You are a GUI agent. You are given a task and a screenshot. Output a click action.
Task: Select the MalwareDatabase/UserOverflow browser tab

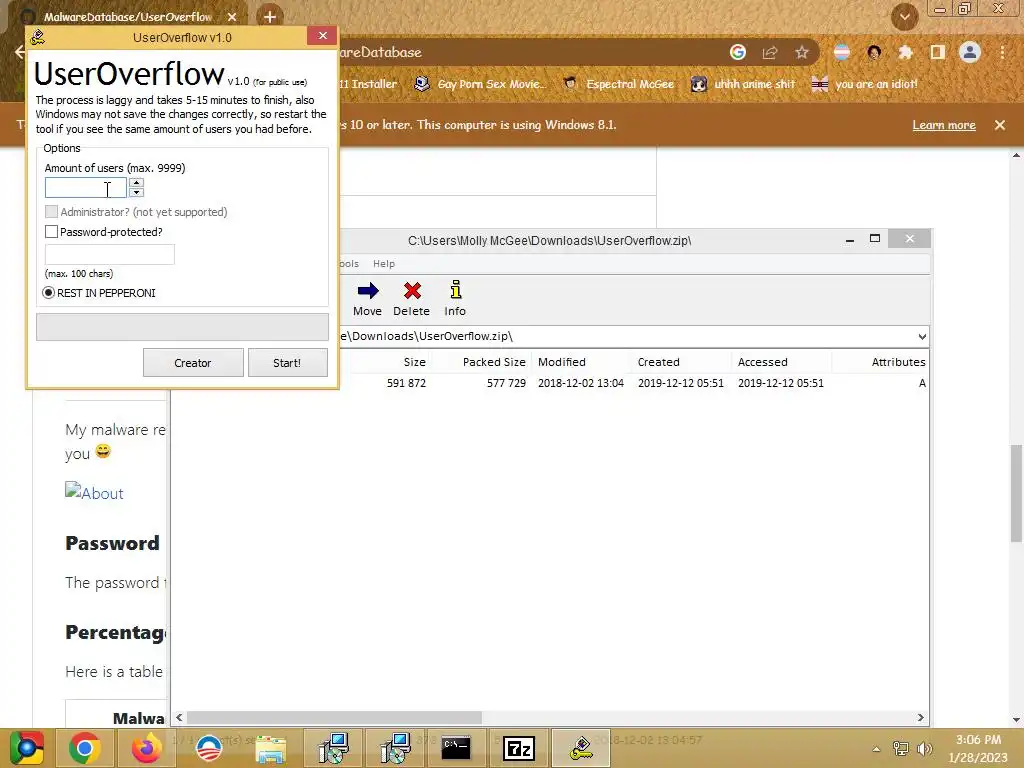pos(128,17)
